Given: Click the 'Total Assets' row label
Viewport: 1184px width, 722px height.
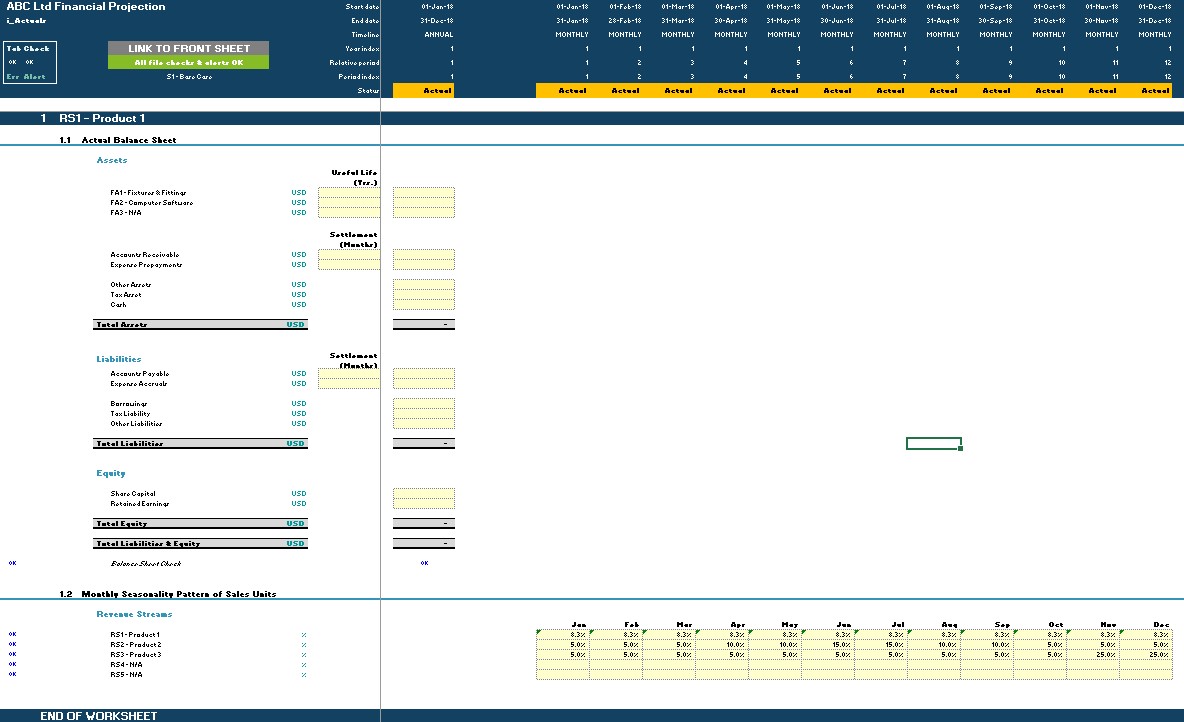Looking at the screenshot, I should point(122,325).
